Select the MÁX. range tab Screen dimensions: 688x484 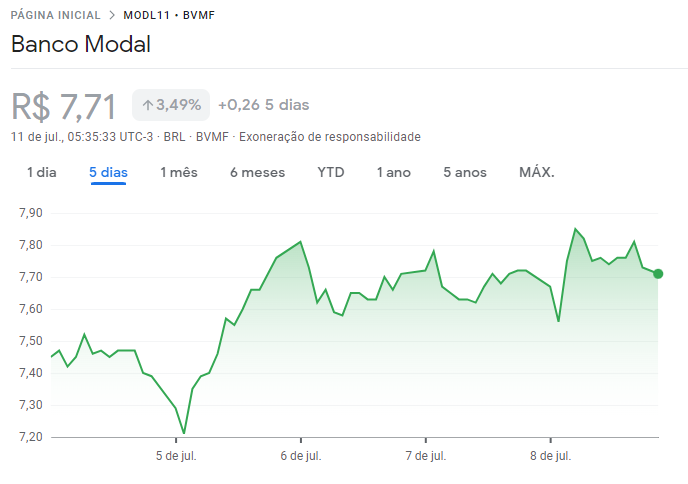click(537, 172)
